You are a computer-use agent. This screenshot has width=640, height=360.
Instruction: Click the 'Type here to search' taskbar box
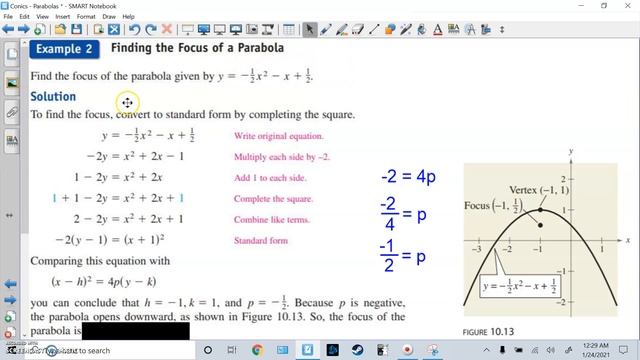click(x=110, y=350)
